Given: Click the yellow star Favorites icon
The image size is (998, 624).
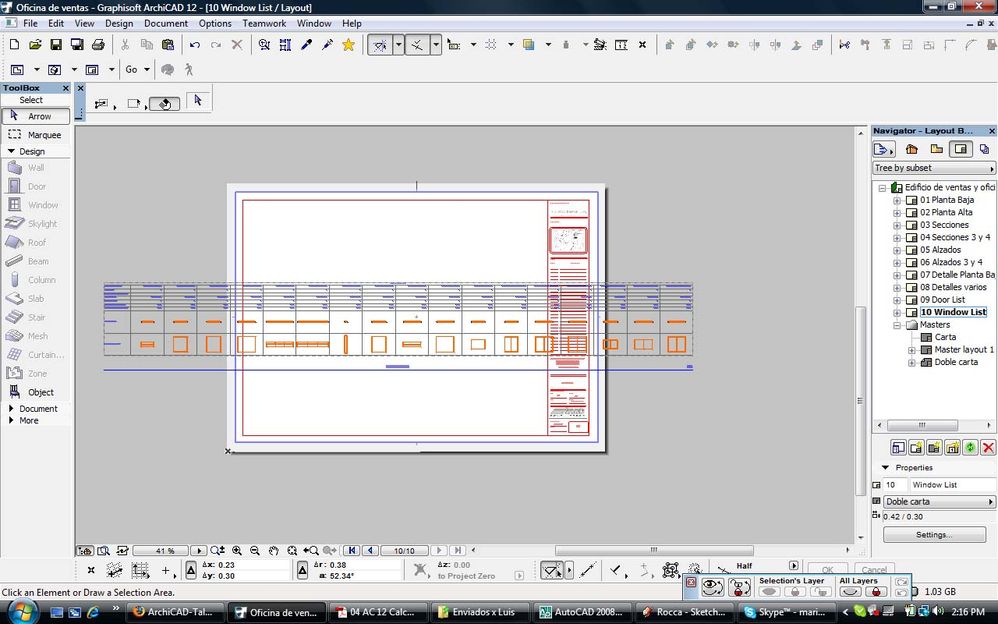Looking at the screenshot, I should (x=348, y=45).
